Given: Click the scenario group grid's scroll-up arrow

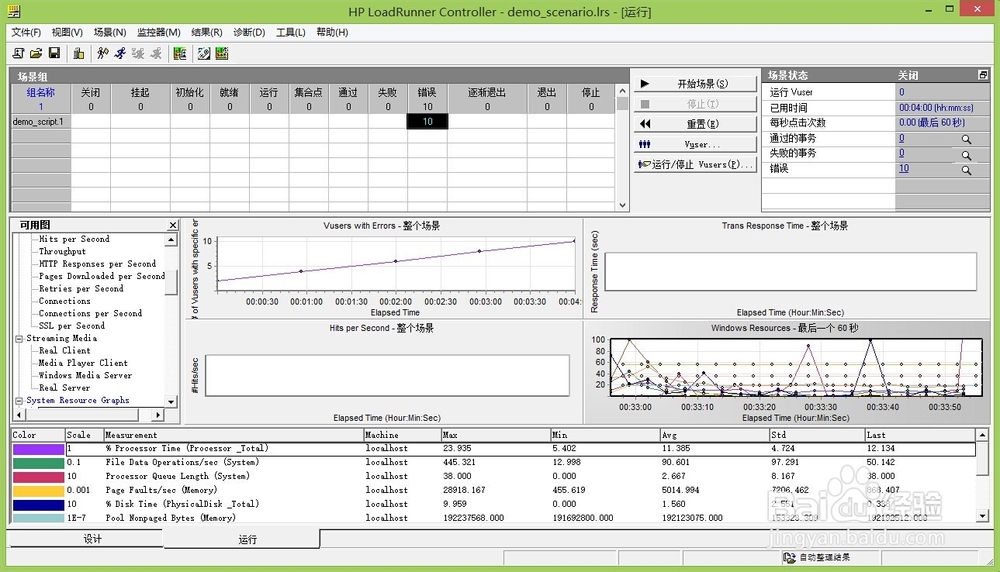Looking at the screenshot, I should click(622, 91).
